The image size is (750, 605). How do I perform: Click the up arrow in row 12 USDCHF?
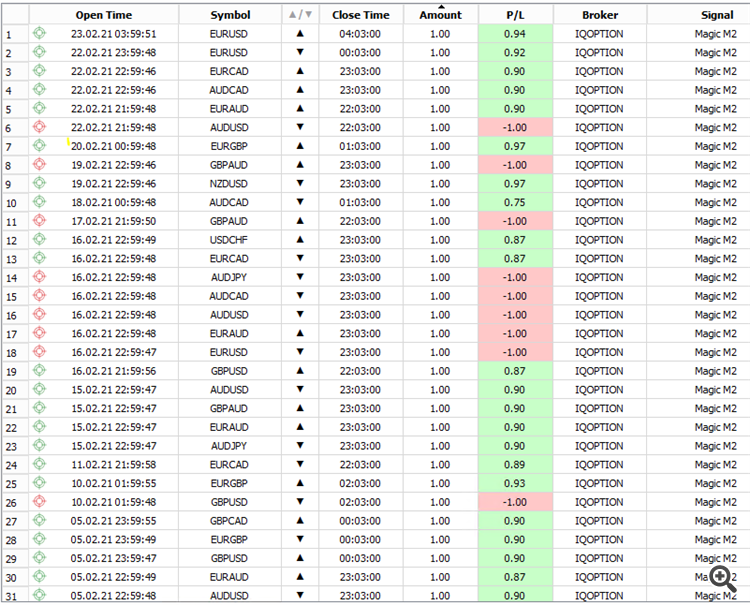point(300,240)
